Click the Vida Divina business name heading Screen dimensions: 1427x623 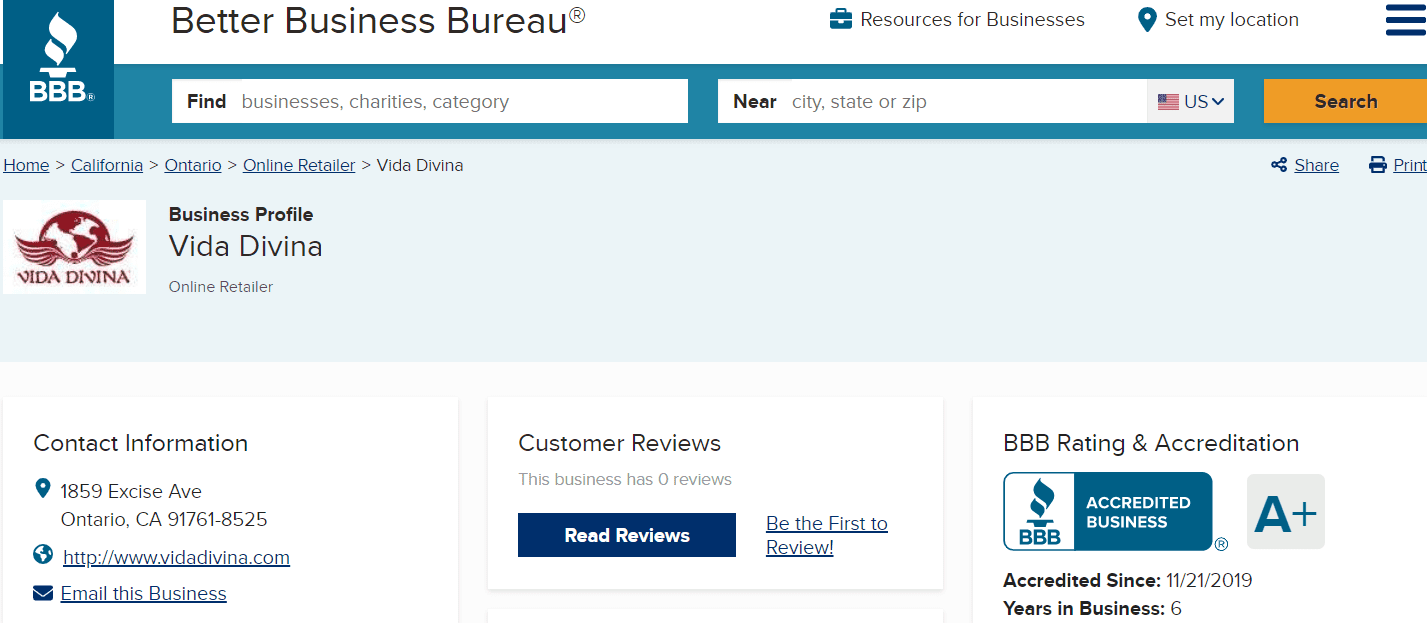246,246
